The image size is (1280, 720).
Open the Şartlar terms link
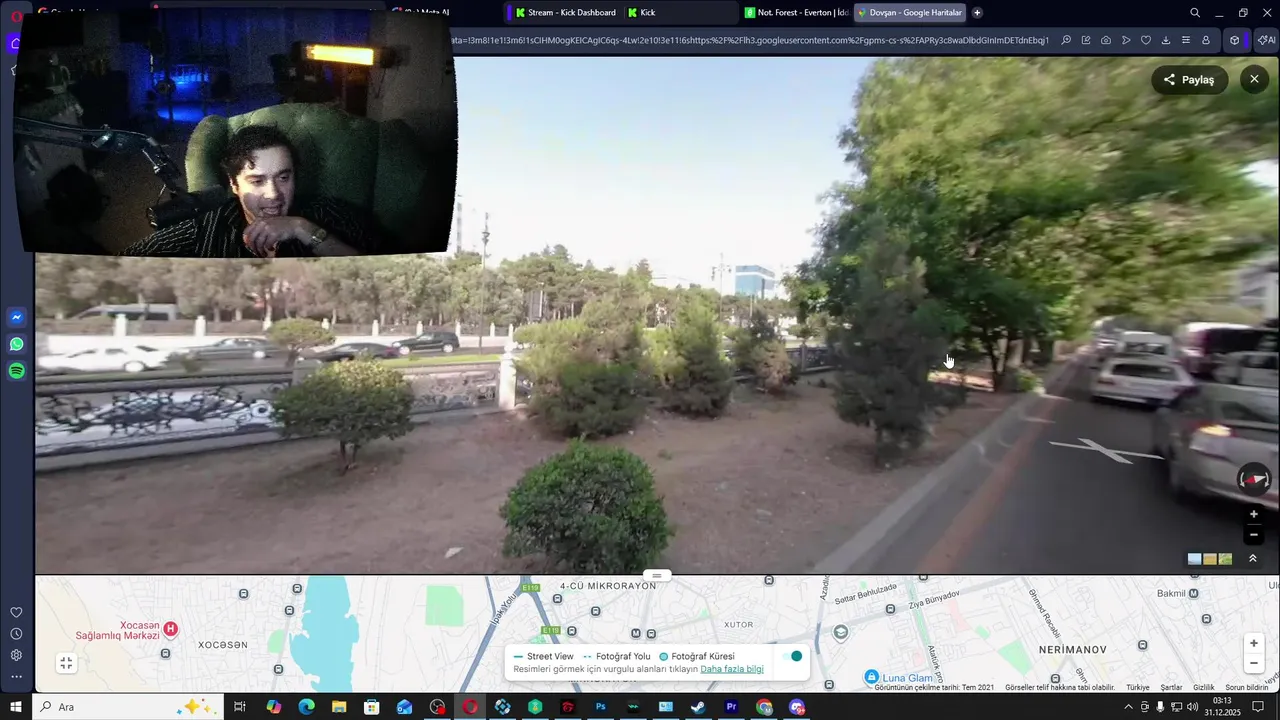click(1170, 688)
